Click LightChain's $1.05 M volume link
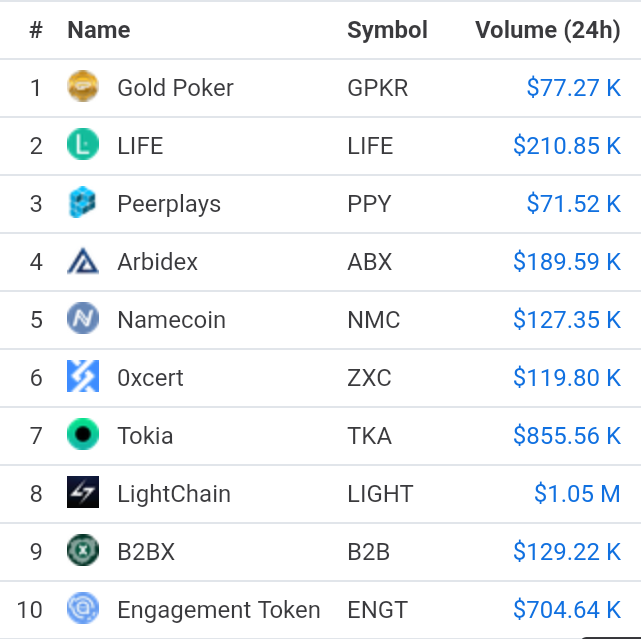 [x=577, y=494]
